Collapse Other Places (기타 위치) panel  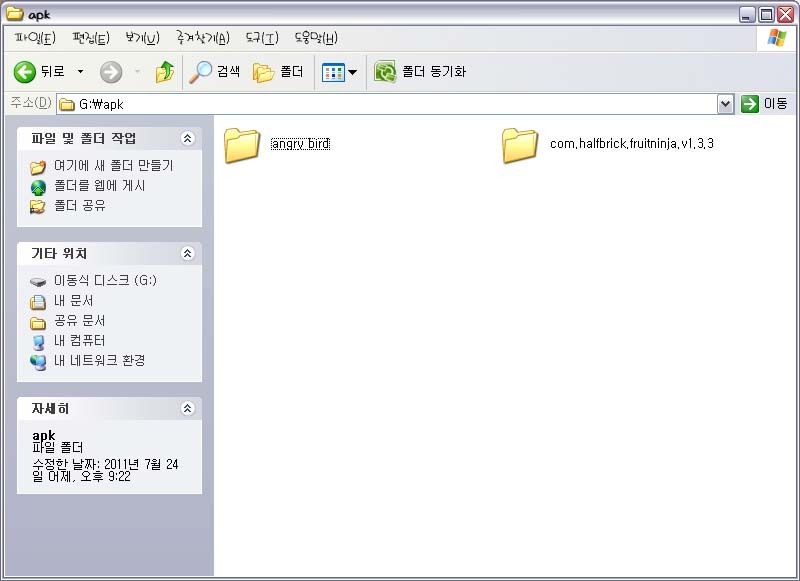point(188,253)
